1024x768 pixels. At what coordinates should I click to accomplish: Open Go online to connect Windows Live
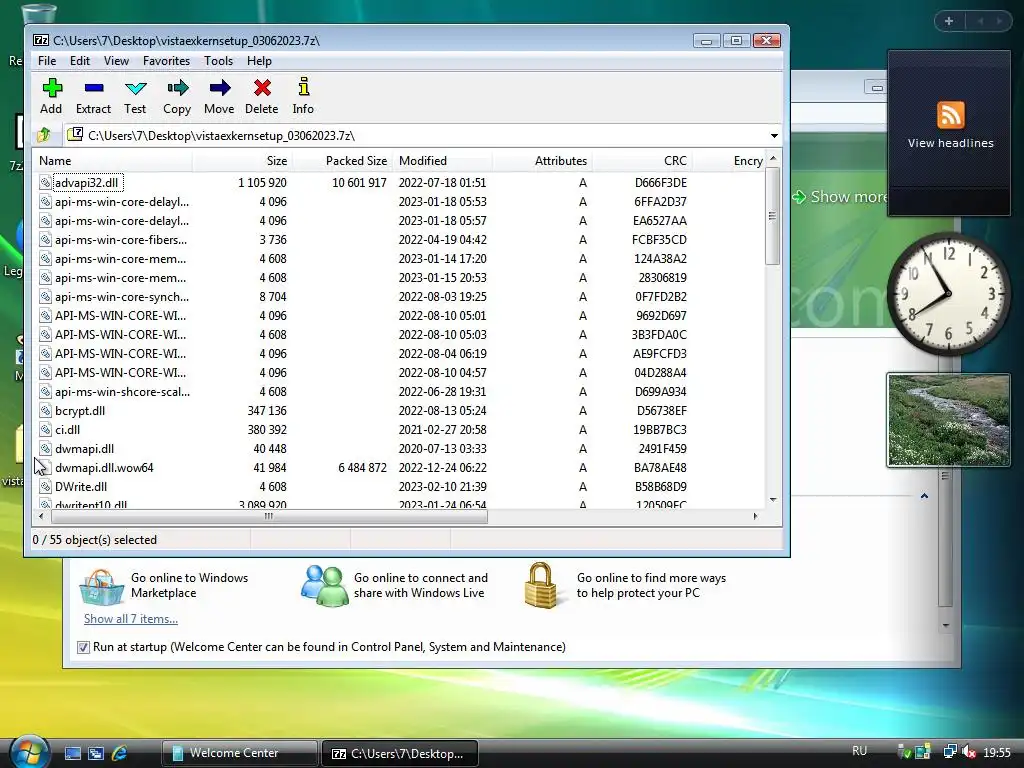pyautogui.click(x=421, y=585)
